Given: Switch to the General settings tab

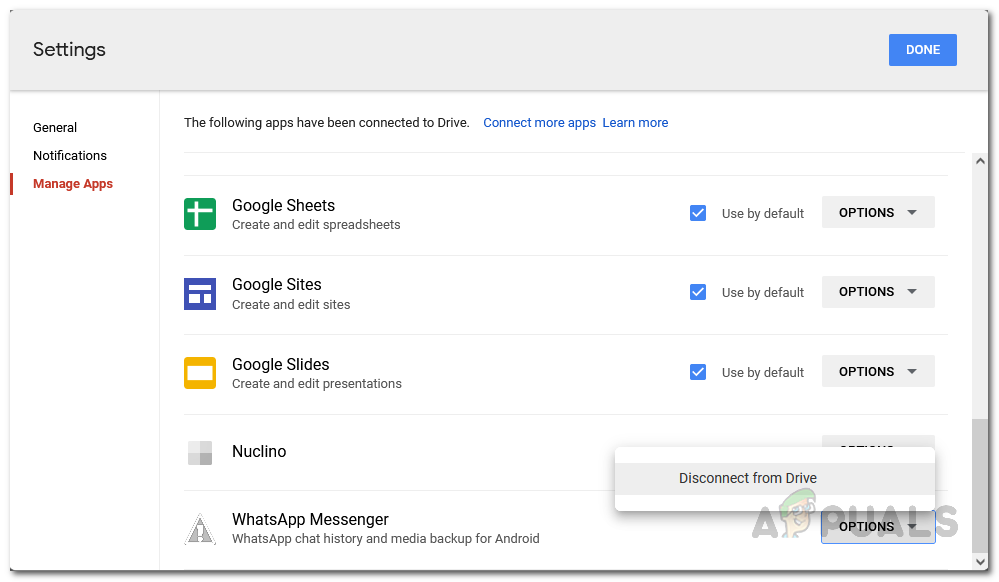Looking at the screenshot, I should (x=55, y=128).
